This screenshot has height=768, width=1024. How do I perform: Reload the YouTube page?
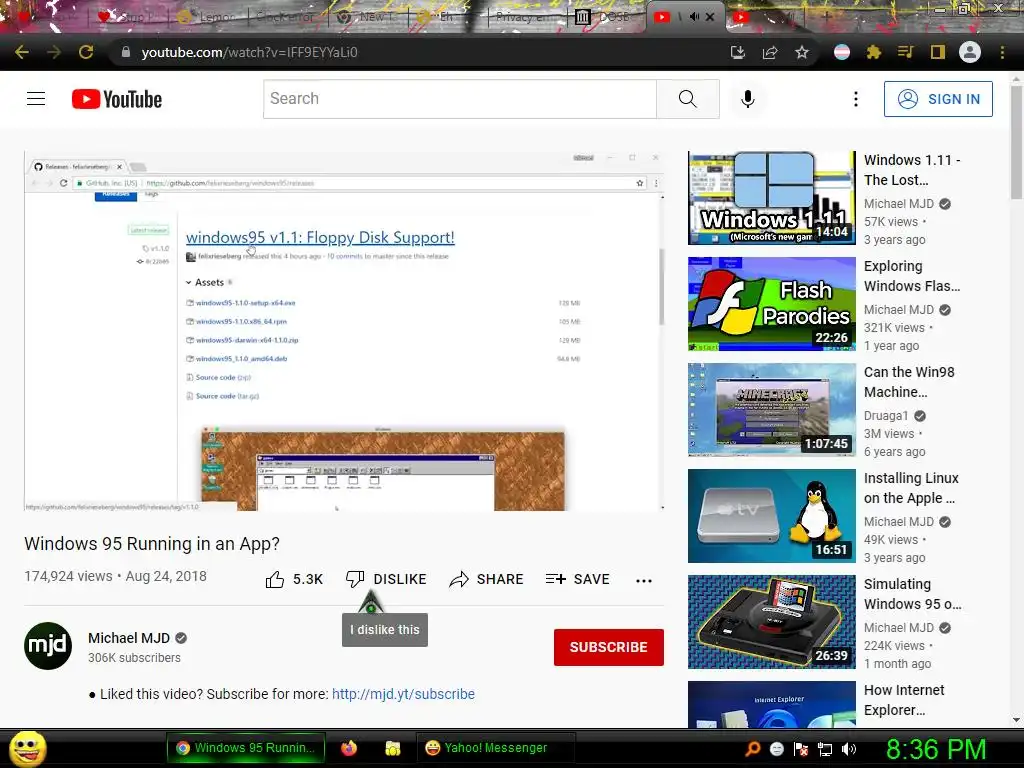click(x=86, y=52)
